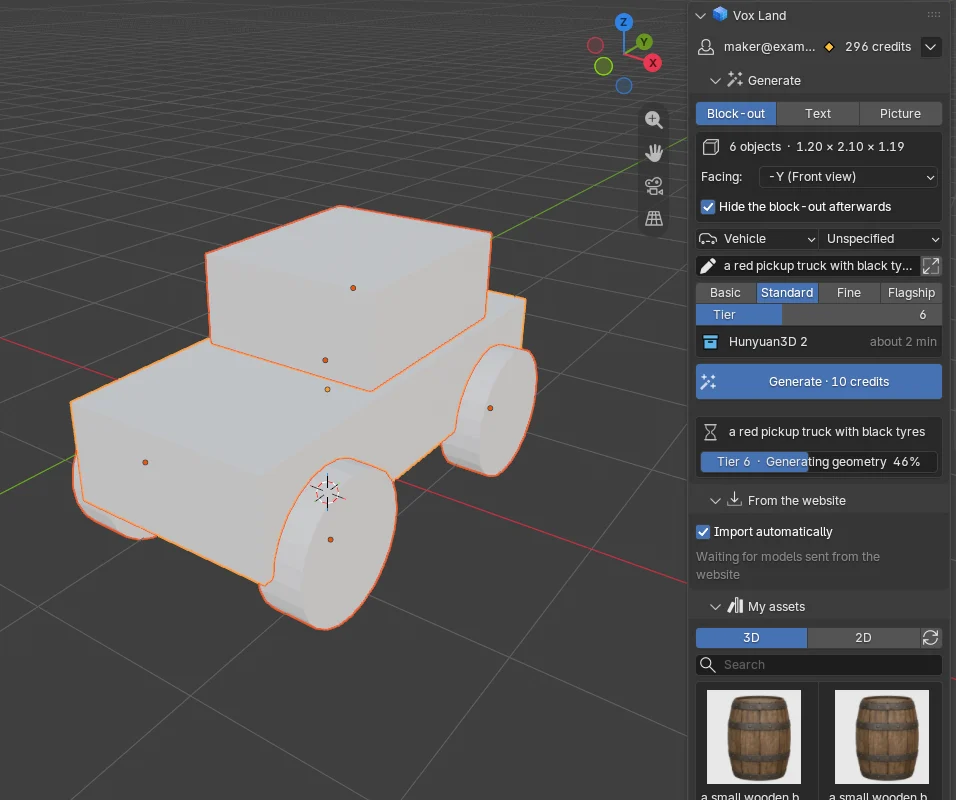Switch to the Picture tab
The width and height of the screenshot is (956, 800).
tap(901, 113)
